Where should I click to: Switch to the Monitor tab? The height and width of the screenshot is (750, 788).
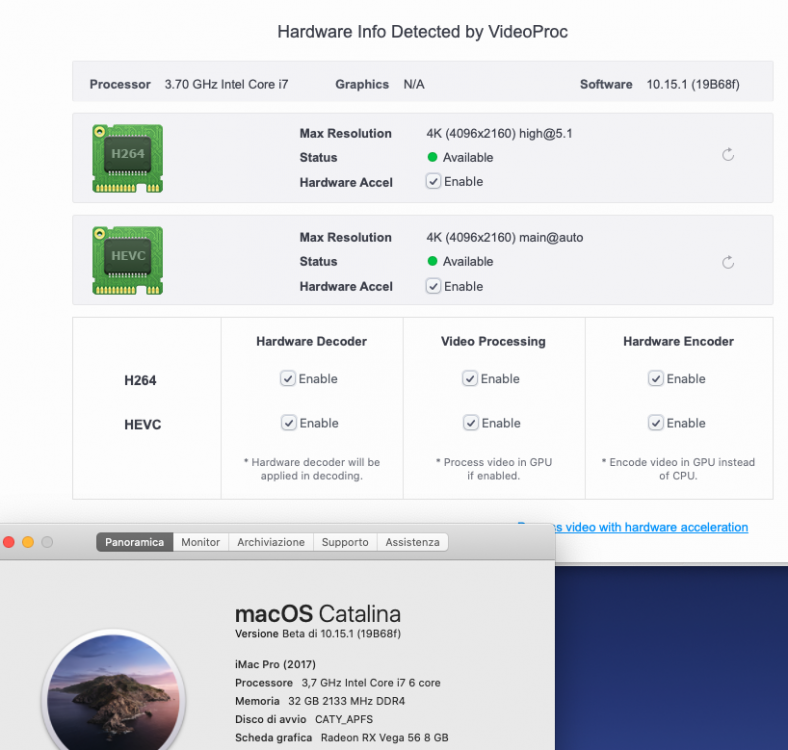coord(201,542)
